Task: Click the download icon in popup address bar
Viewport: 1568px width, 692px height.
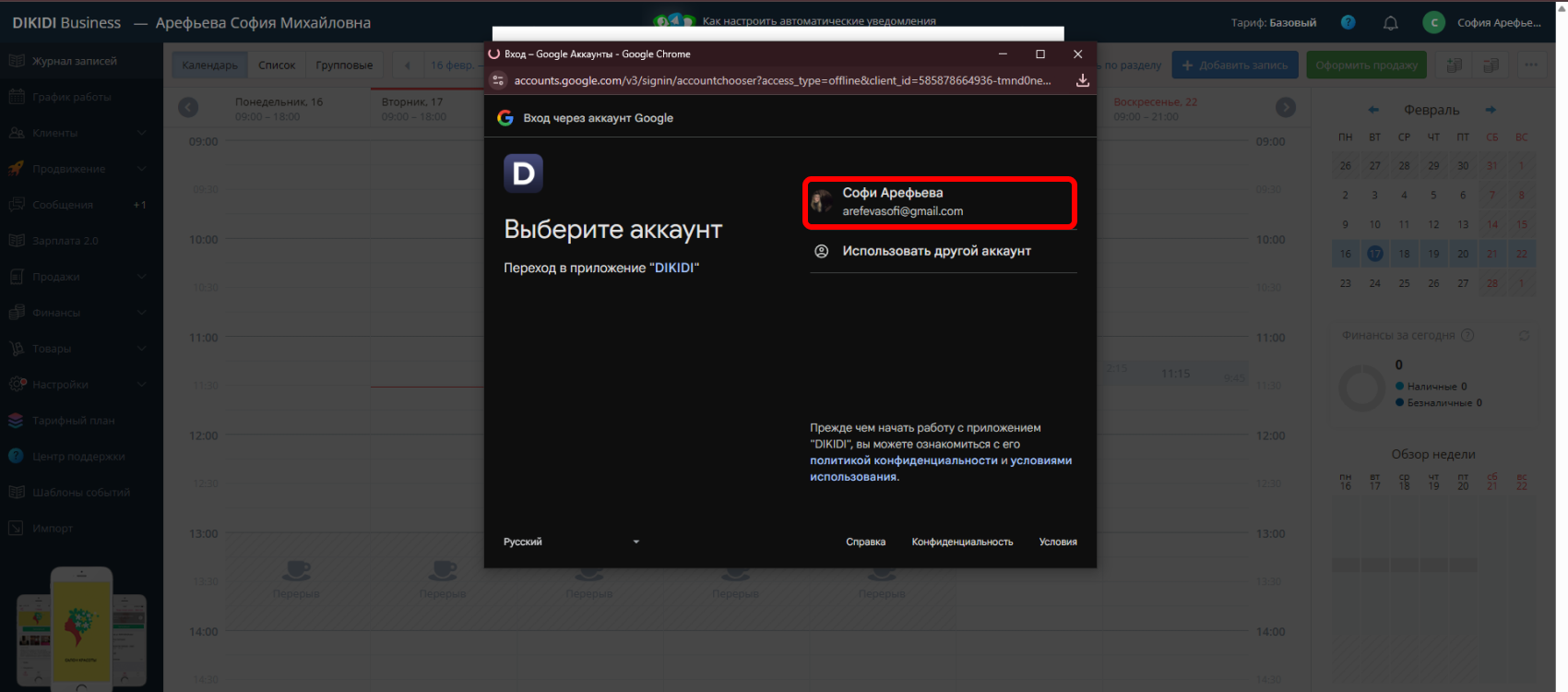Action: point(1082,80)
